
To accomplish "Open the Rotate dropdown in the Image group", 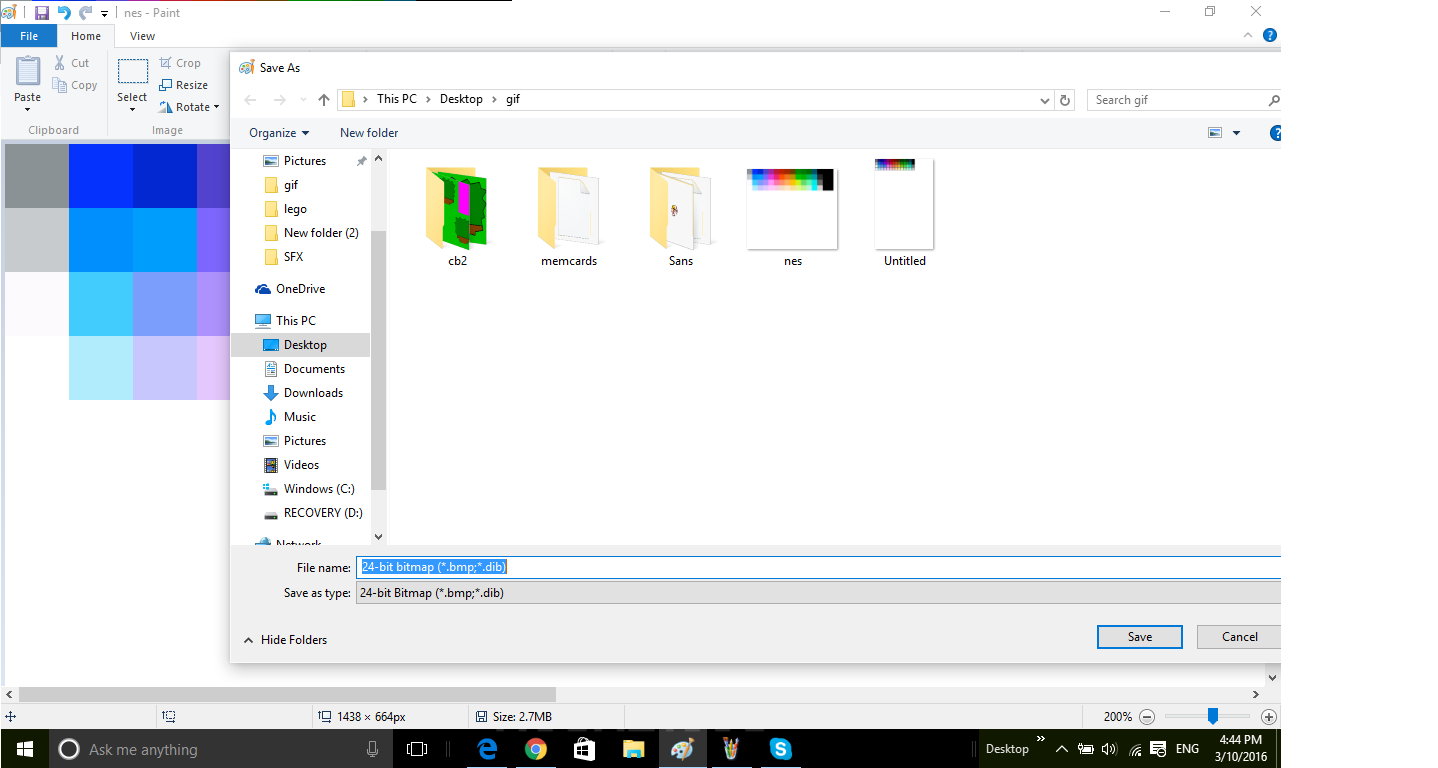I will 188,107.
